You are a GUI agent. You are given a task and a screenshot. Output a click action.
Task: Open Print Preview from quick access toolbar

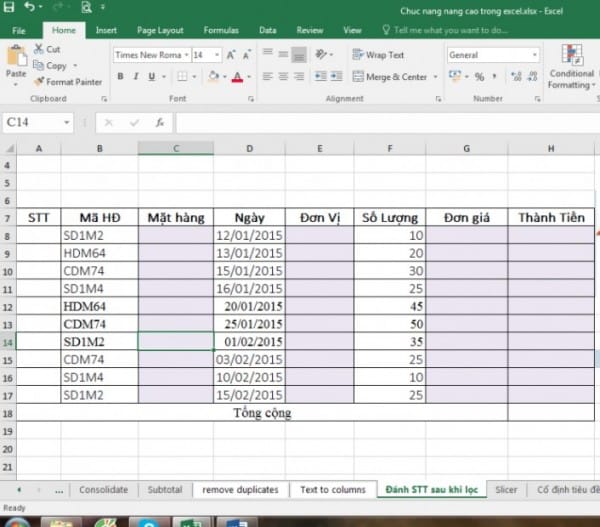pos(86,7)
